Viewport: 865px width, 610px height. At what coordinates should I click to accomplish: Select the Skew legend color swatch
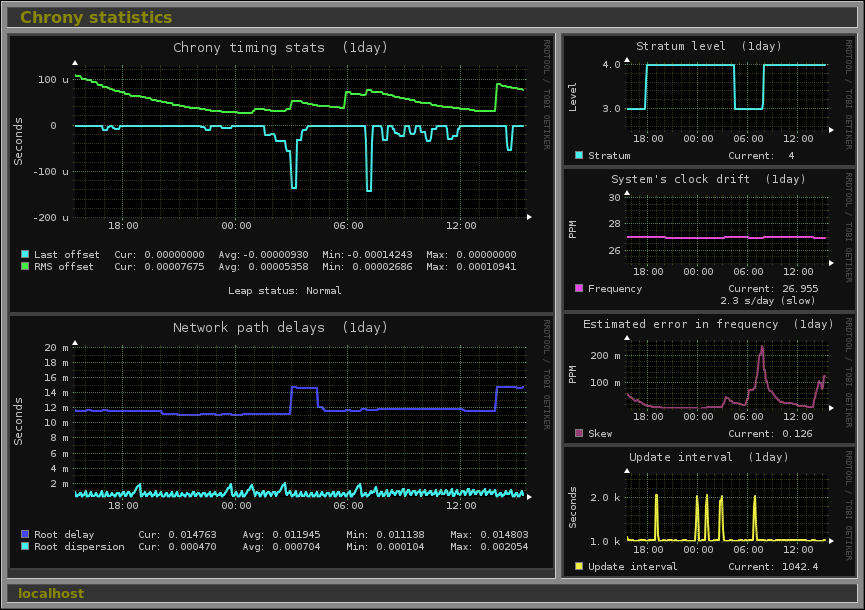point(579,434)
